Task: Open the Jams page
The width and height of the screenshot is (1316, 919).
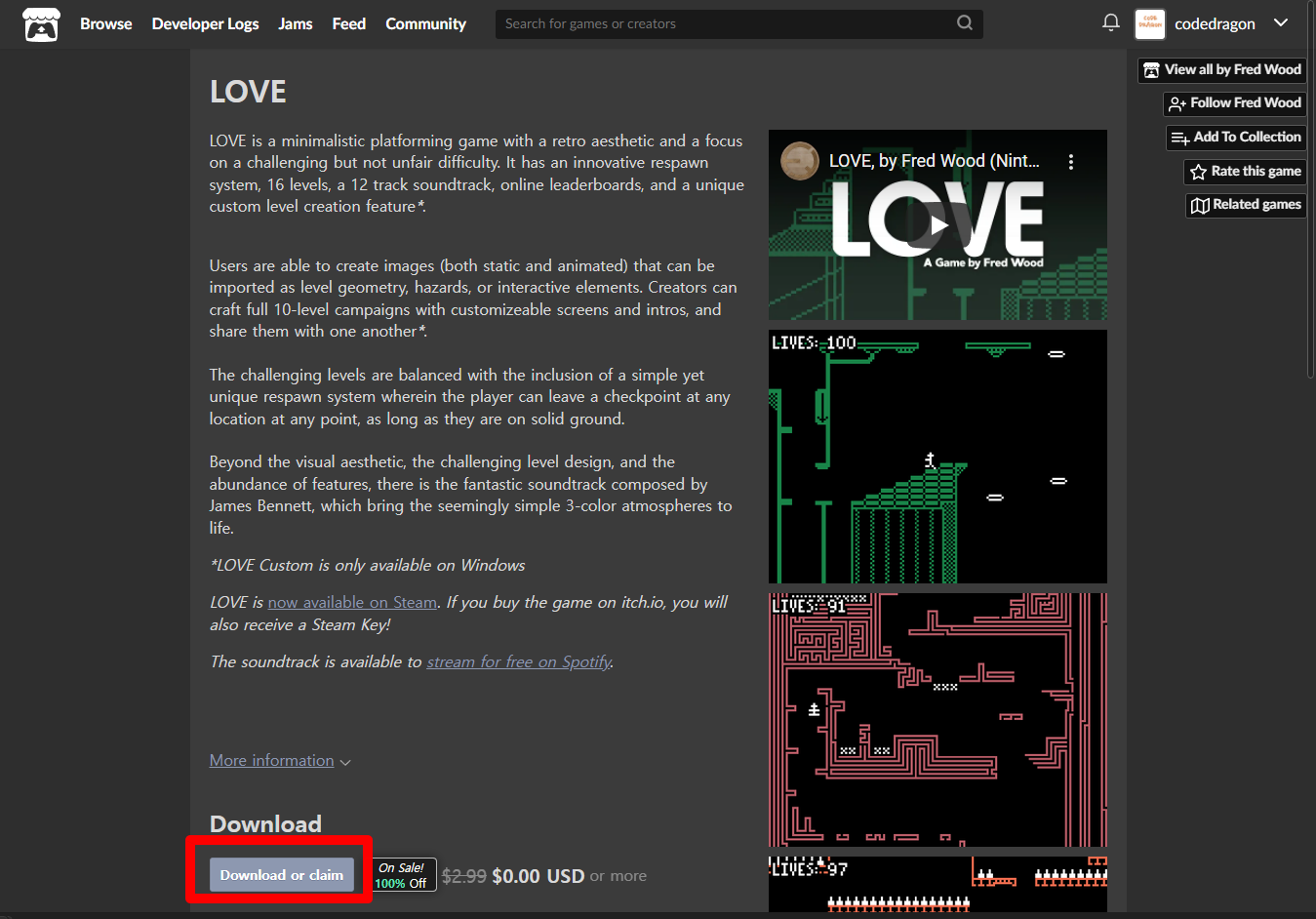Action: (x=295, y=24)
